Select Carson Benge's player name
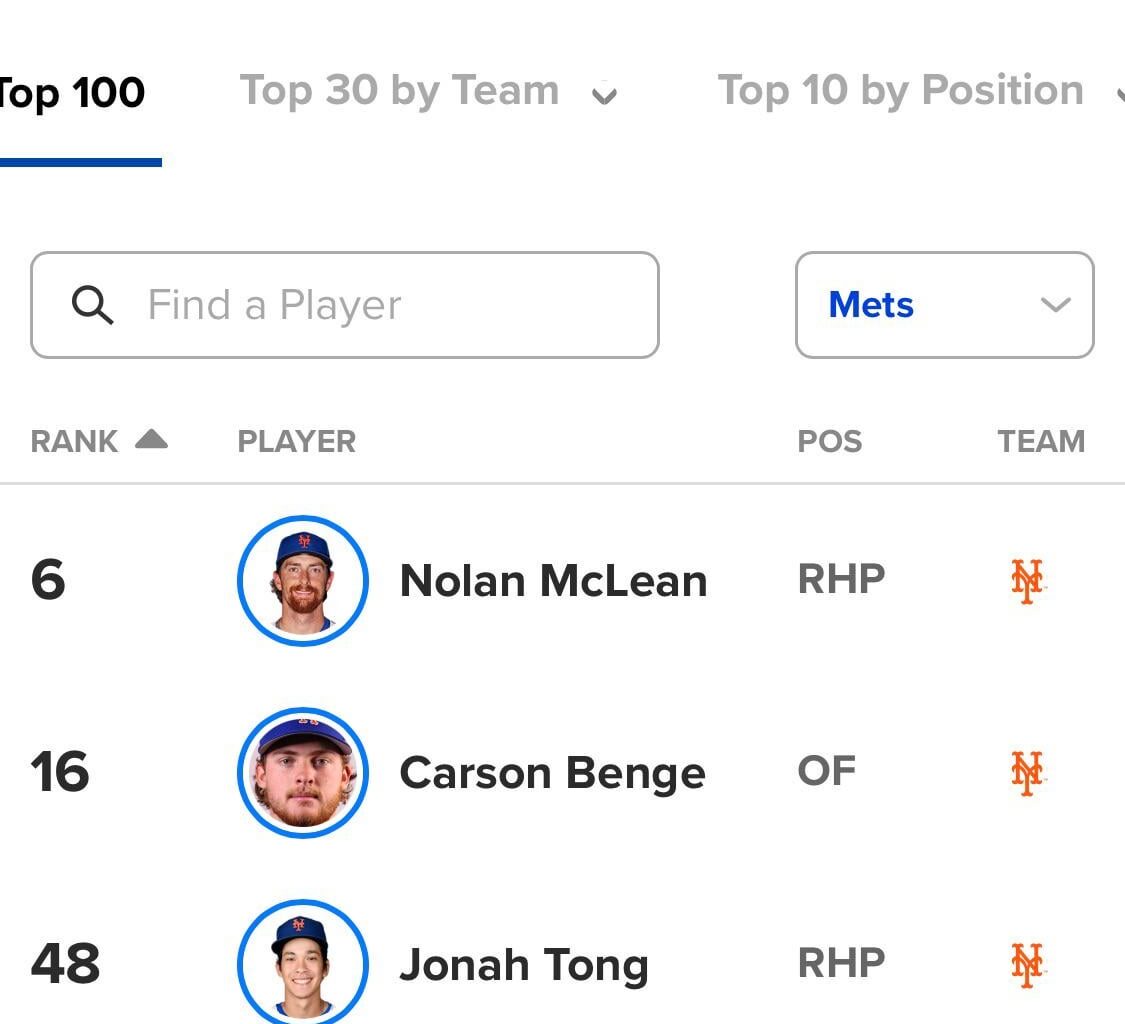Viewport: 1125px width, 1024px height. (552, 771)
